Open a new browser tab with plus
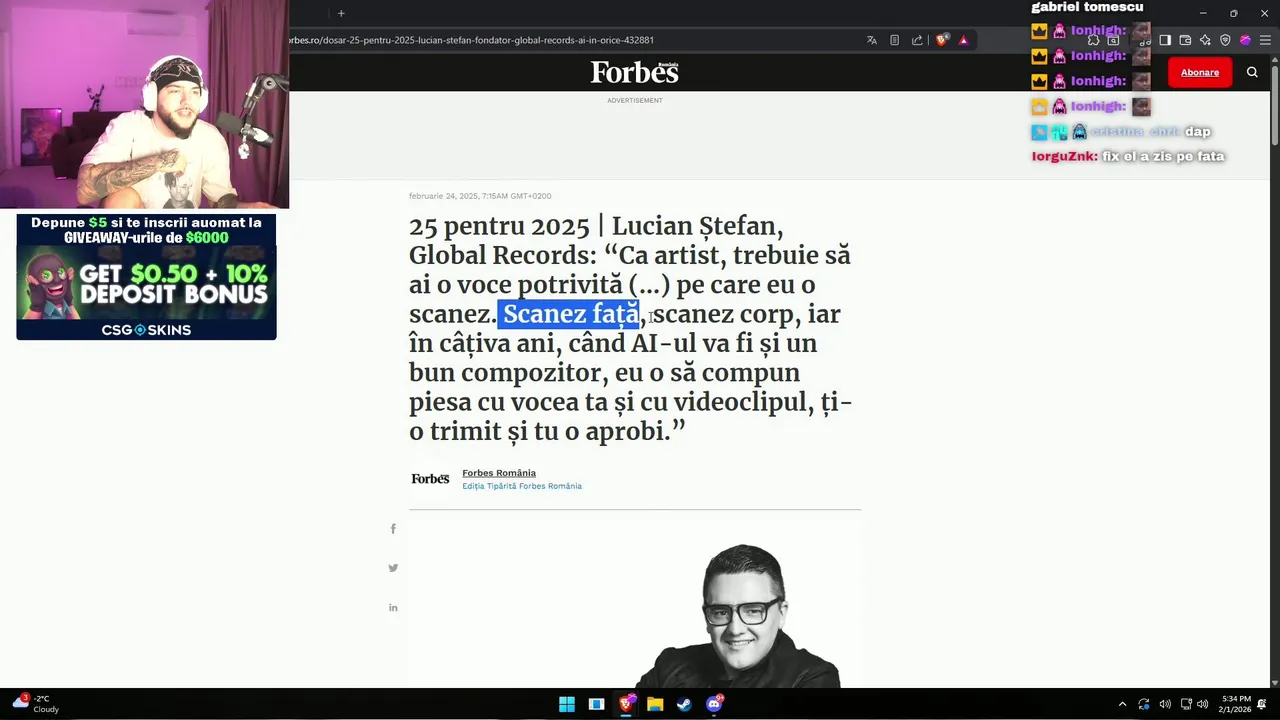The height and width of the screenshot is (720, 1280). coord(341,13)
